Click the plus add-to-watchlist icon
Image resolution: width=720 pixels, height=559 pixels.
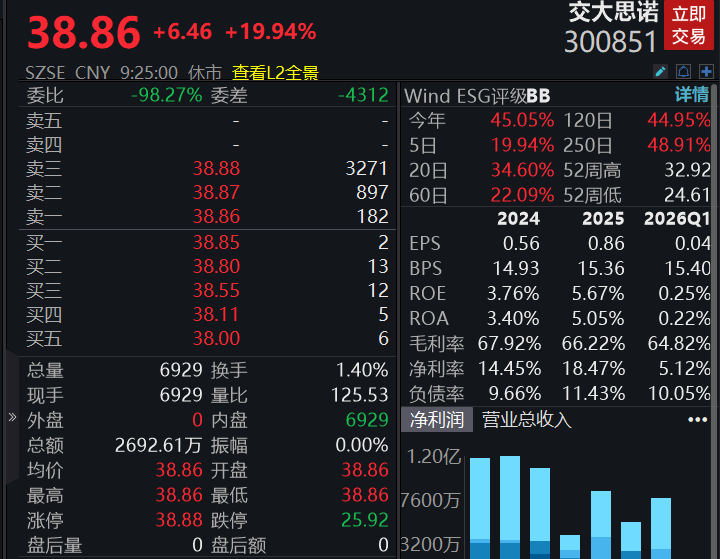point(706,72)
